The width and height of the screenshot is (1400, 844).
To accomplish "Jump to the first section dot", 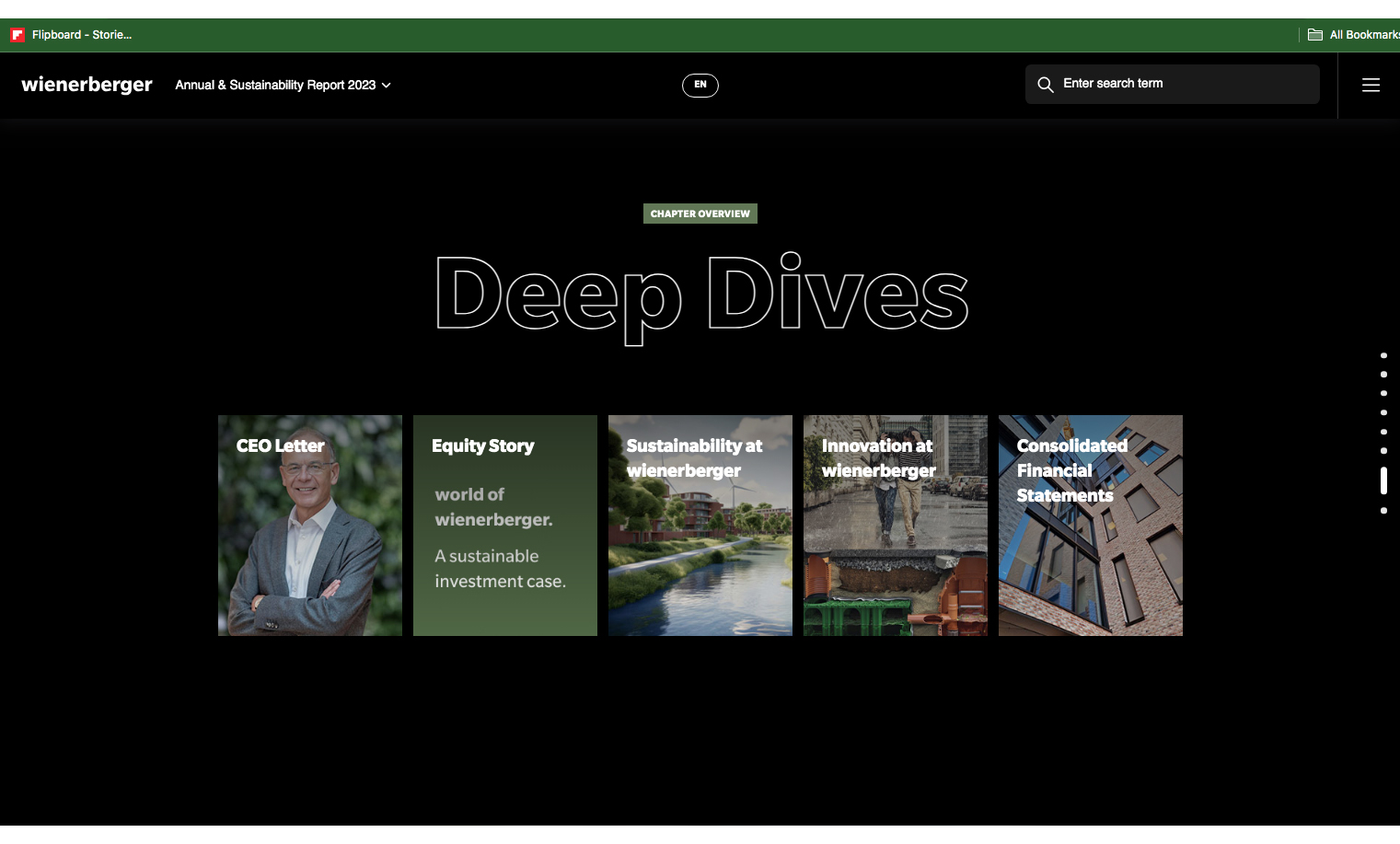I will pos(1383,355).
